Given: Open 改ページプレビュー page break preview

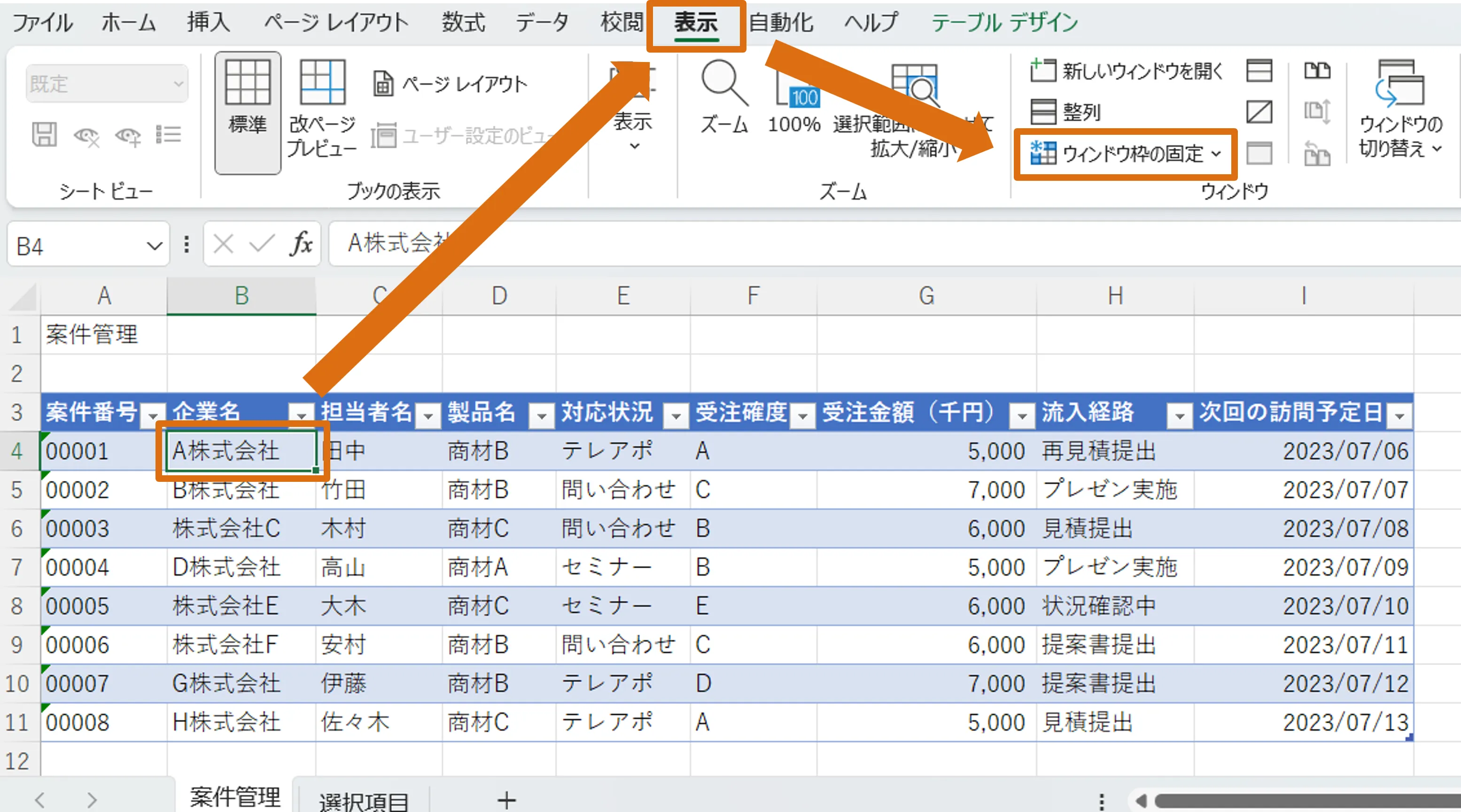Looking at the screenshot, I should point(322,85).
